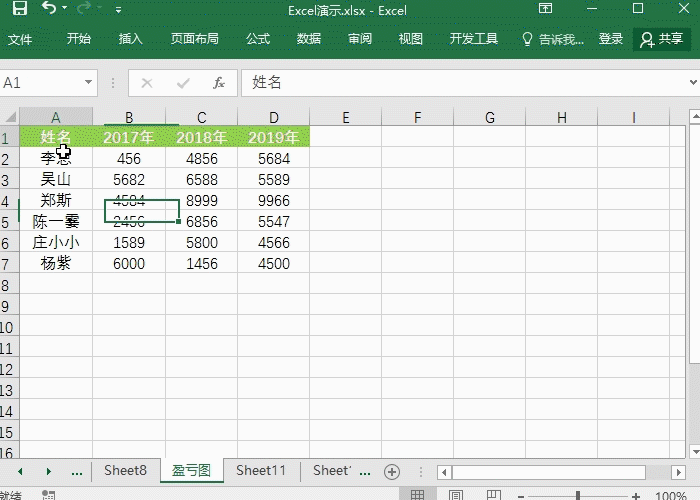Click the Name Box showing A1
This screenshot has width=700, height=500.
(x=42, y=83)
